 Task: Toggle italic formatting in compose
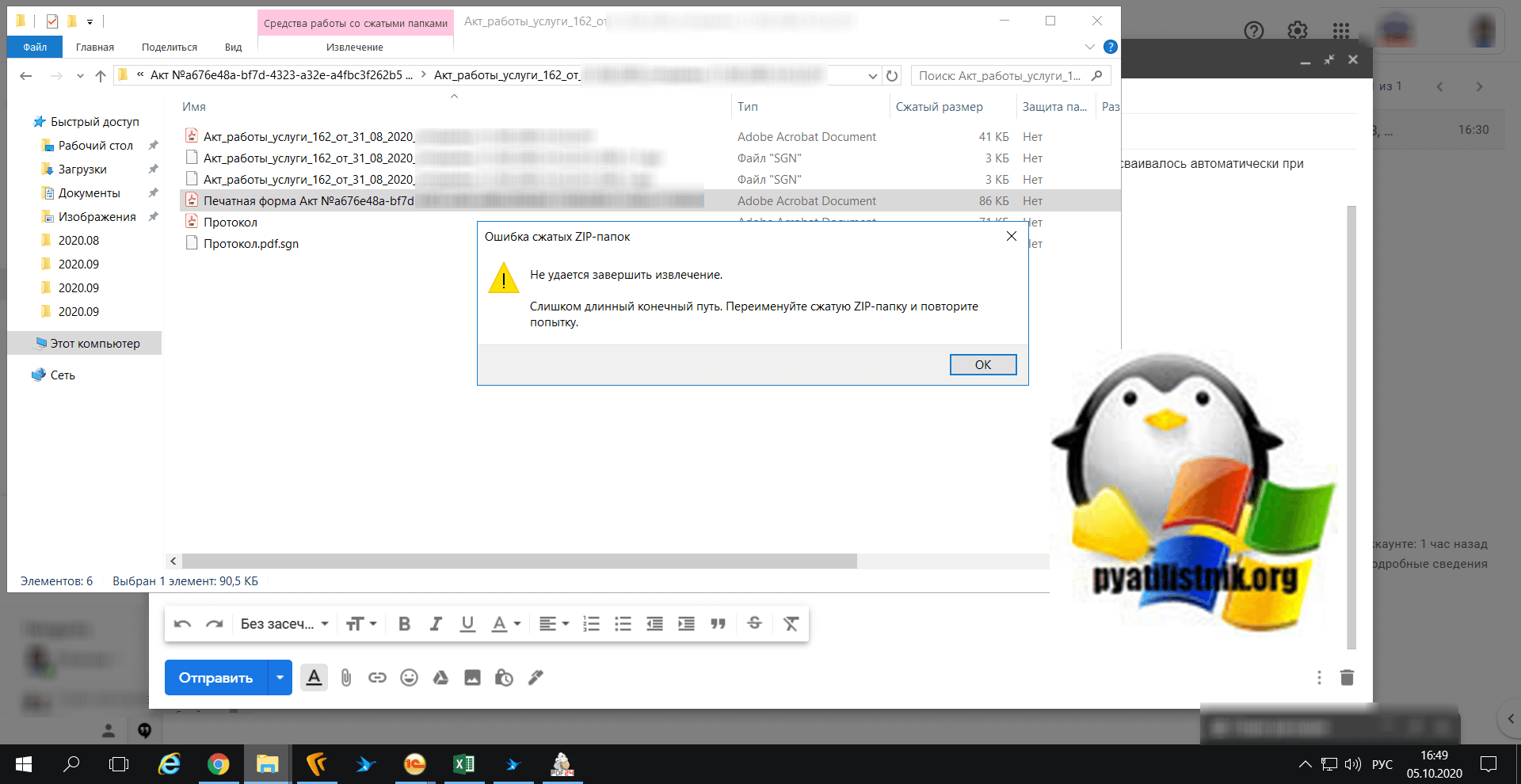(x=436, y=624)
